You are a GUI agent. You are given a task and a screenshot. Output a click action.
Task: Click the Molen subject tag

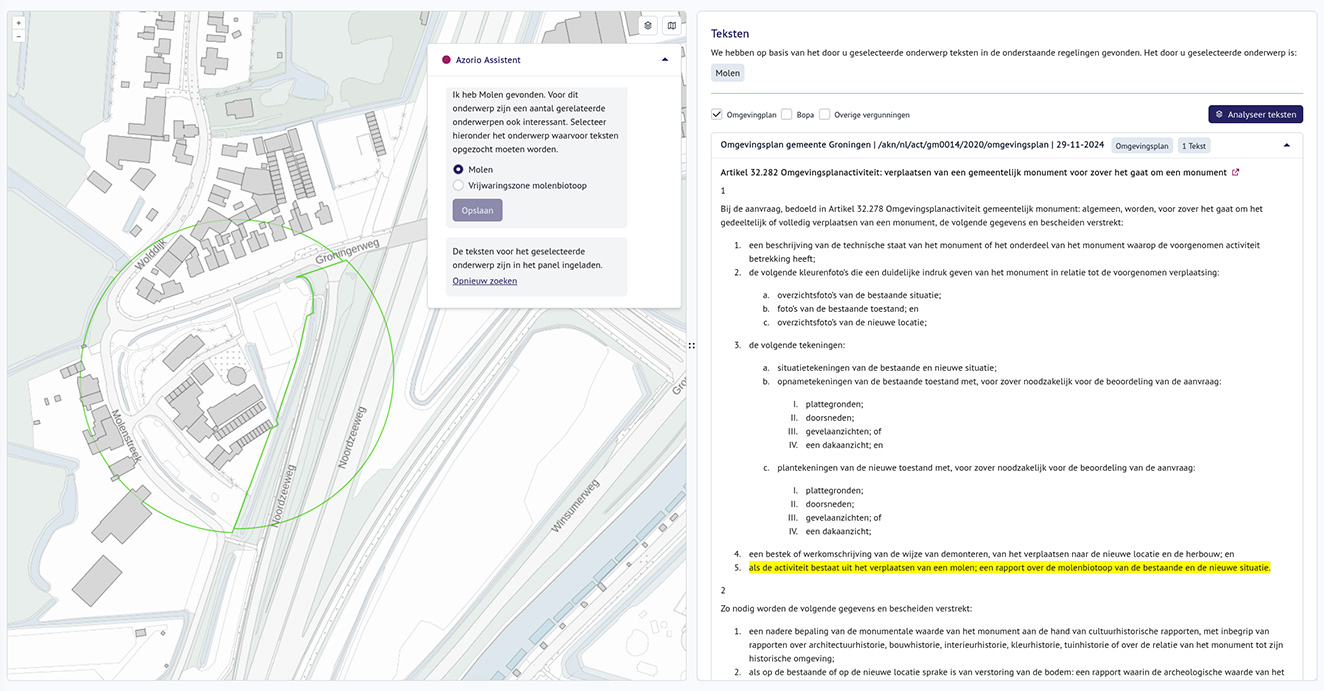click(x=727, y=73)
